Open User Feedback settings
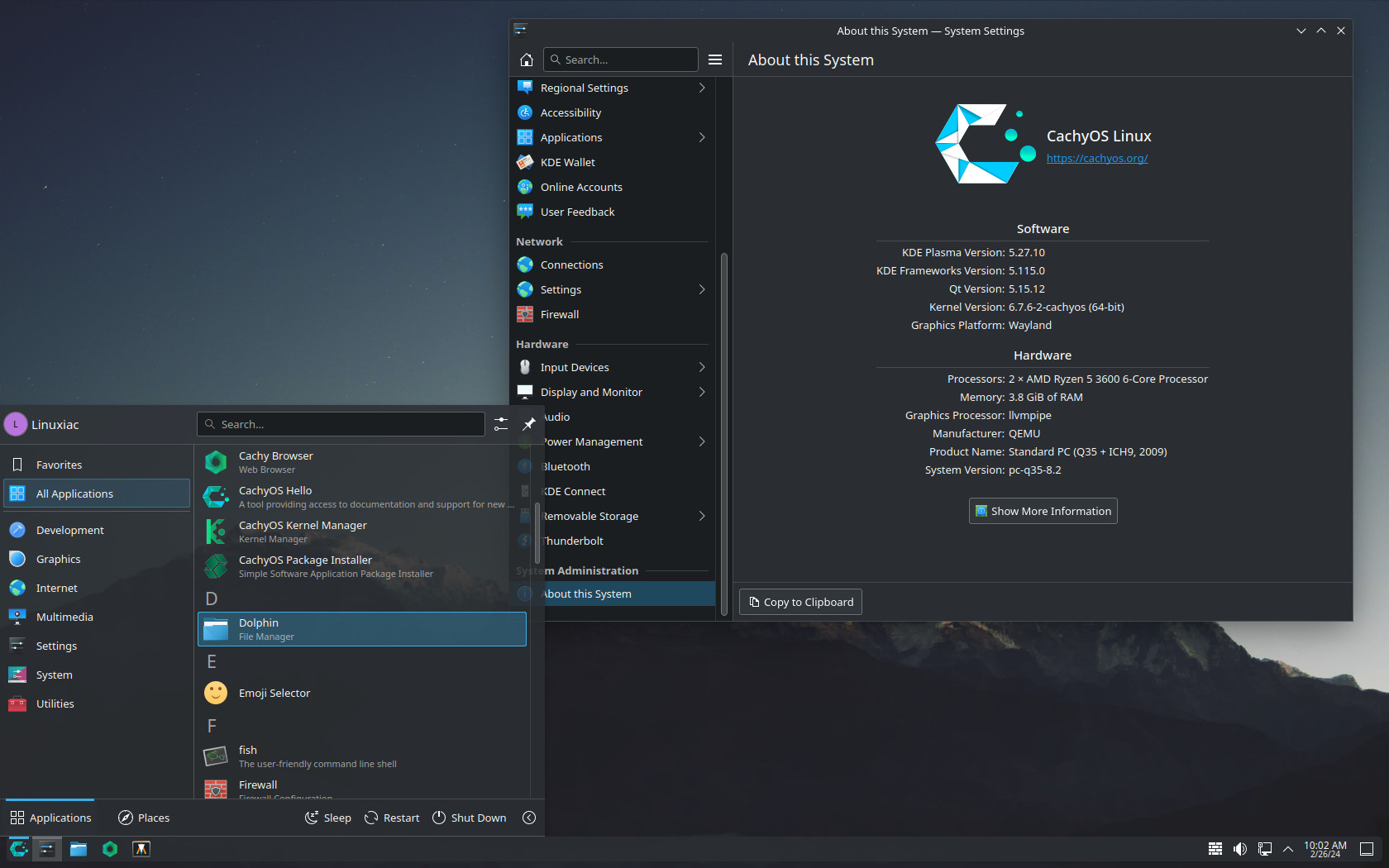This screenshot has width=1389, height=868. 613,212
